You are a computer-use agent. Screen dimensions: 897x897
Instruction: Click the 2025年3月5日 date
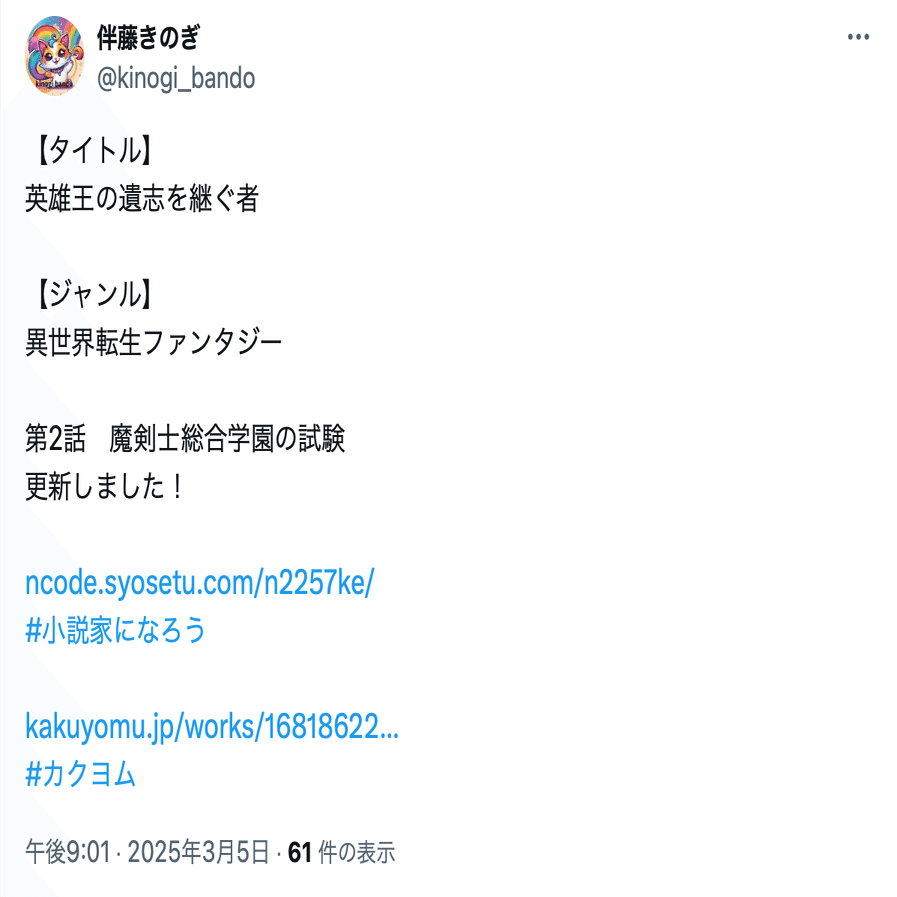click(198, 852)
